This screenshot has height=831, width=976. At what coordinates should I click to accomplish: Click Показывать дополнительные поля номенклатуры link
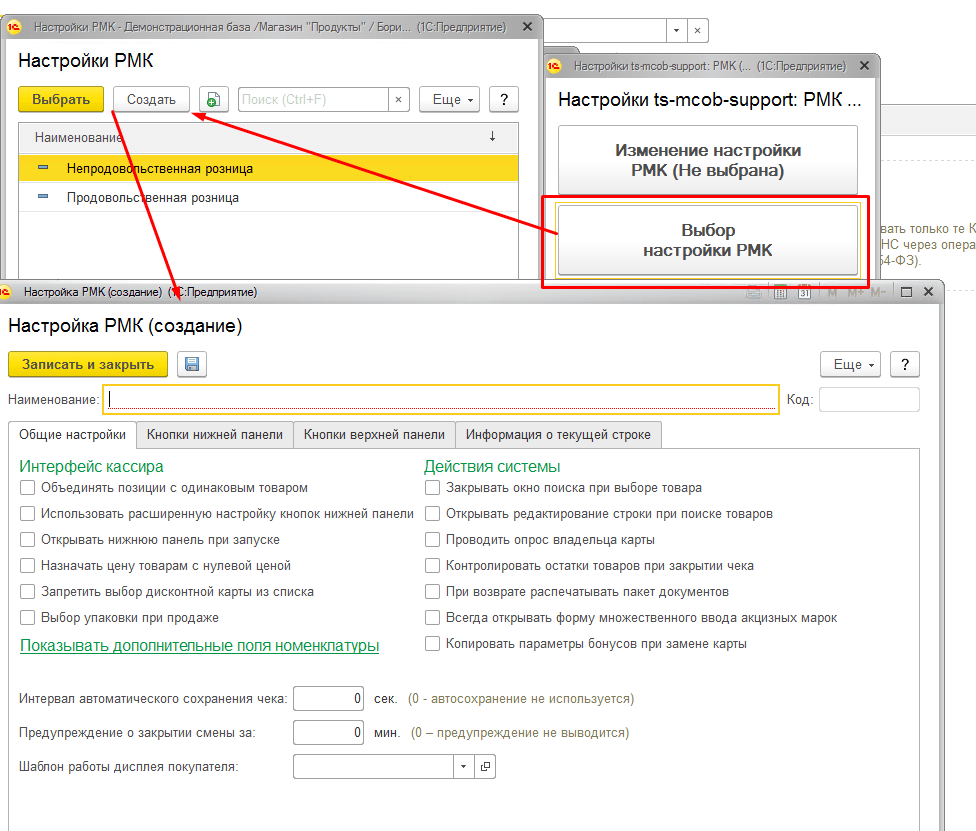pyautogui.click(x=200, y=646)
